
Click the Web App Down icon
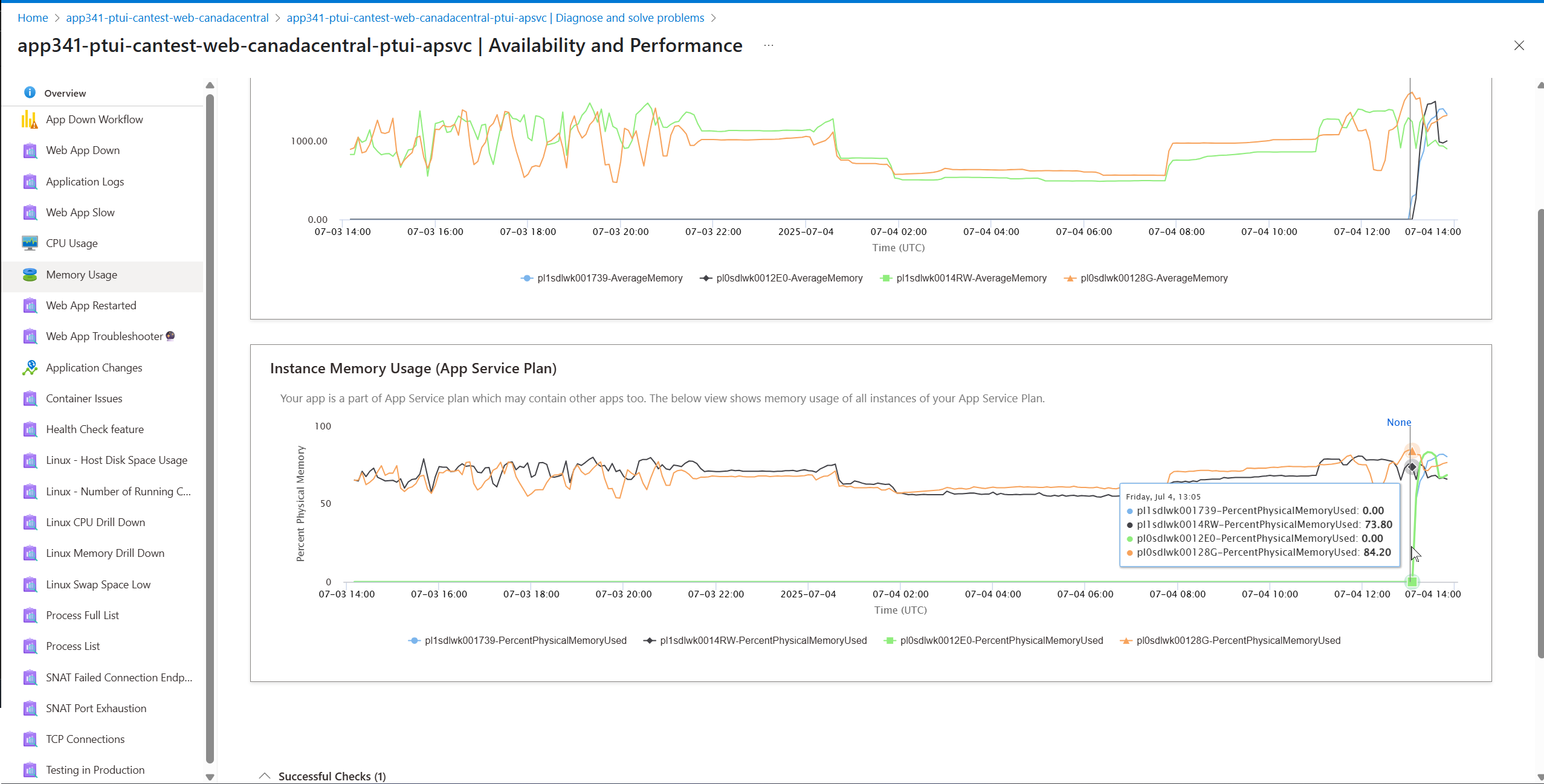pyautogui.click(x=30, y=150)
